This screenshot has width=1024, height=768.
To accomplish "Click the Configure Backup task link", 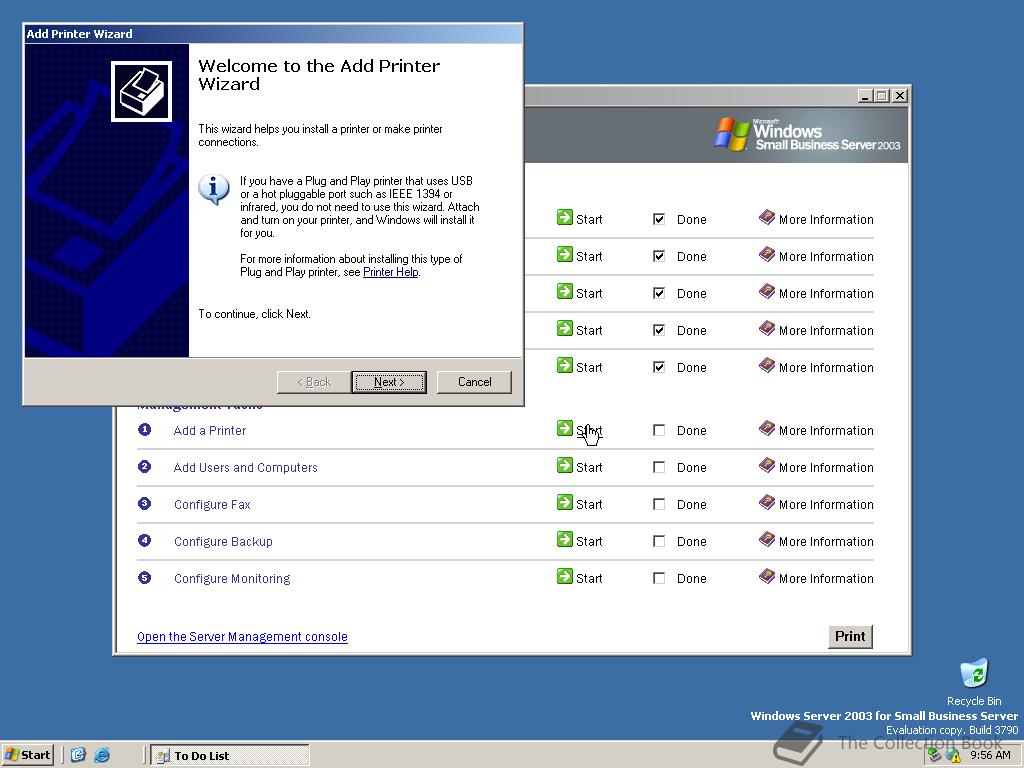I will (x=223, y=541).
